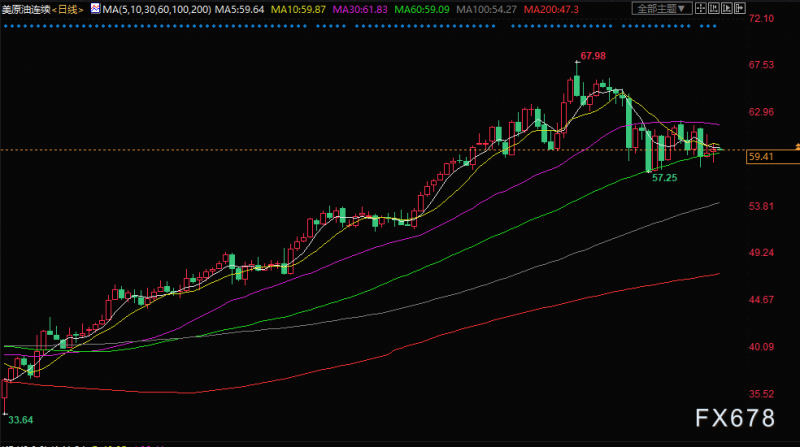Click the 57.25 low price marker
The width and height of the screenshot is (800, 447).
(x=664, y=178)
